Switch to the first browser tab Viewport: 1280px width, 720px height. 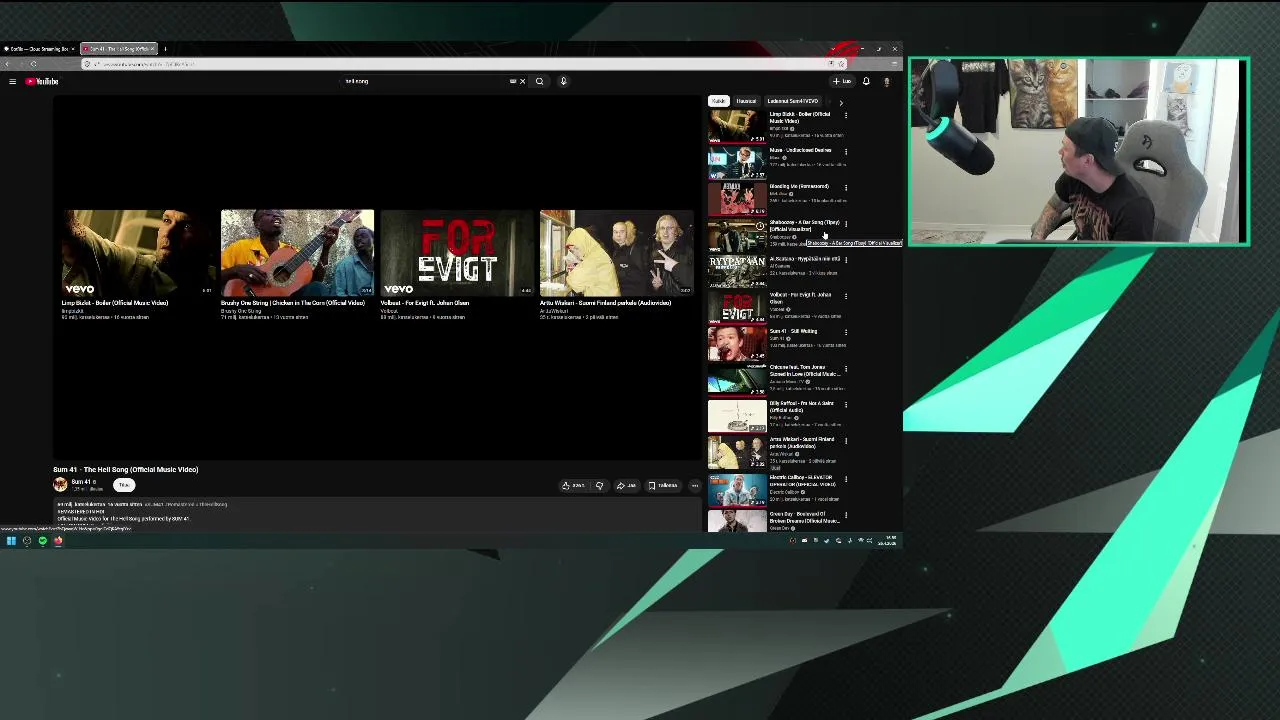pos(38,48)
